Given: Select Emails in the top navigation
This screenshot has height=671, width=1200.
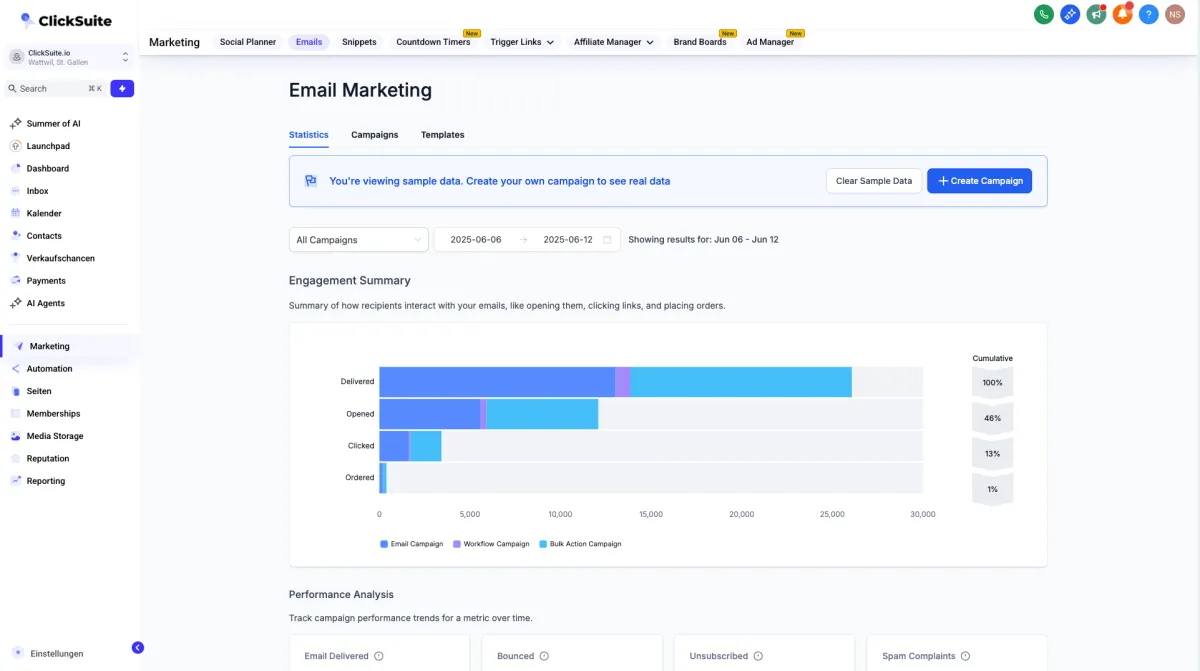Looking at the screenshot, I should (x=309, y=42).
